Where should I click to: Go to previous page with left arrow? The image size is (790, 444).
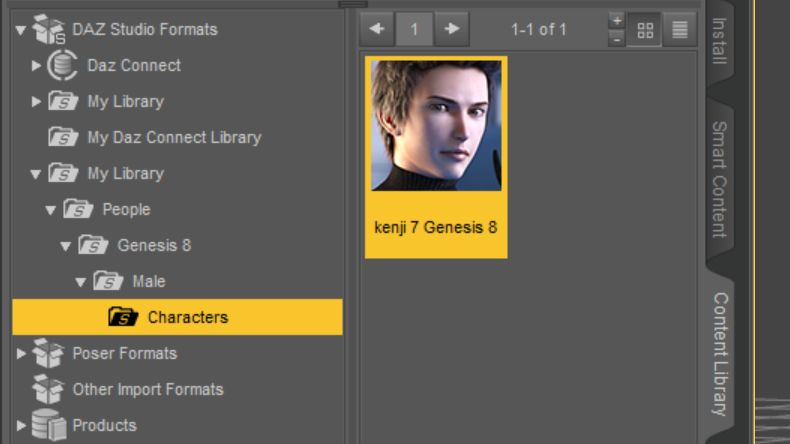coord(377,29)
